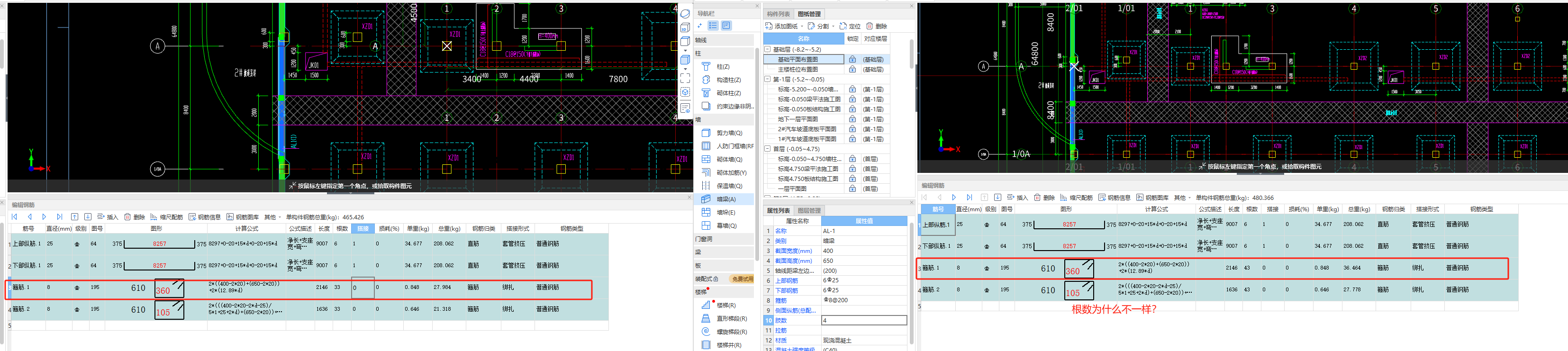
Task: Collapse 基础层 (-8.2~-5.2) tree node
Action: pos(768,49)
